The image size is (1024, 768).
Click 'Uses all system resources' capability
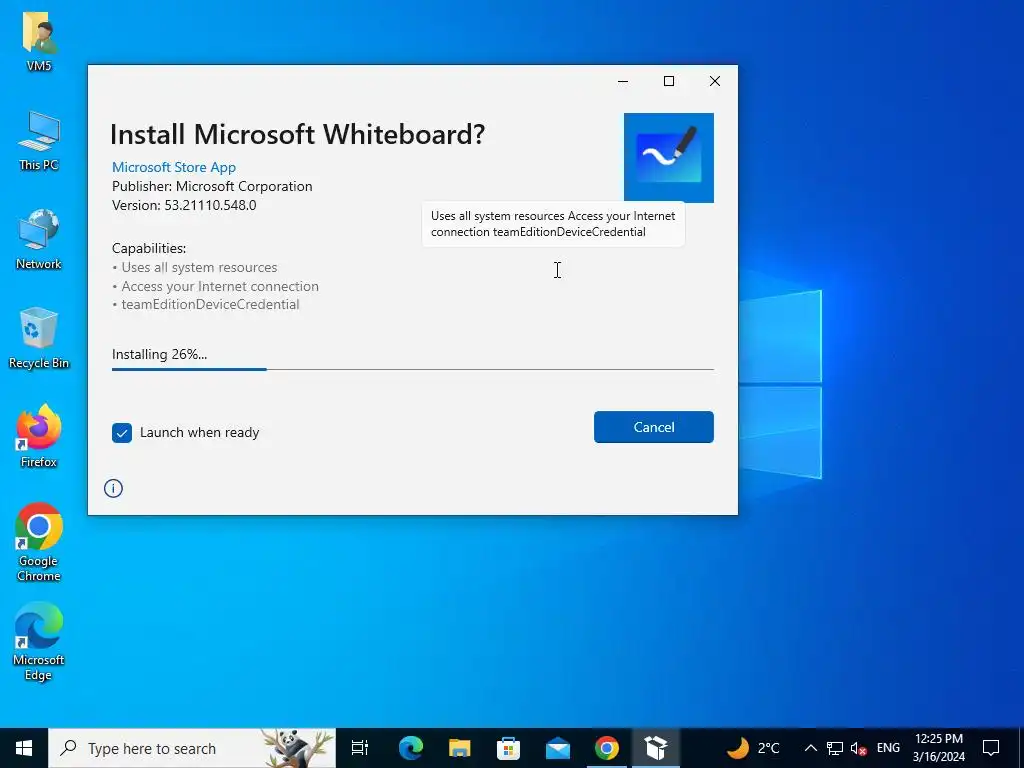[199, 267]
